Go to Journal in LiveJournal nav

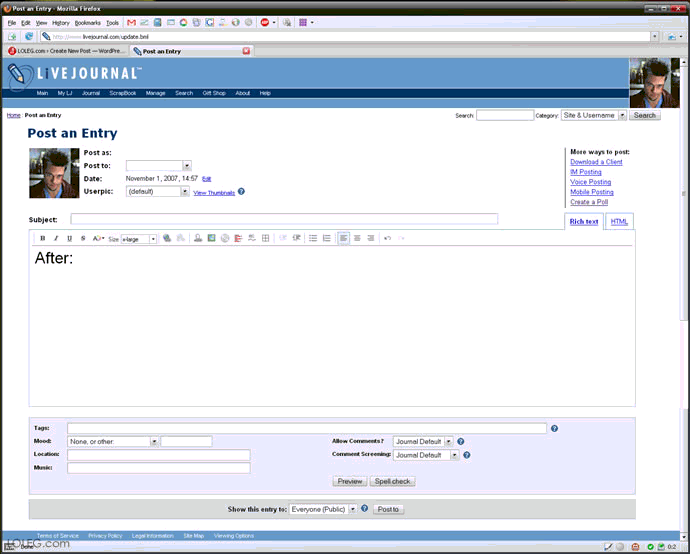click(91, 93)
